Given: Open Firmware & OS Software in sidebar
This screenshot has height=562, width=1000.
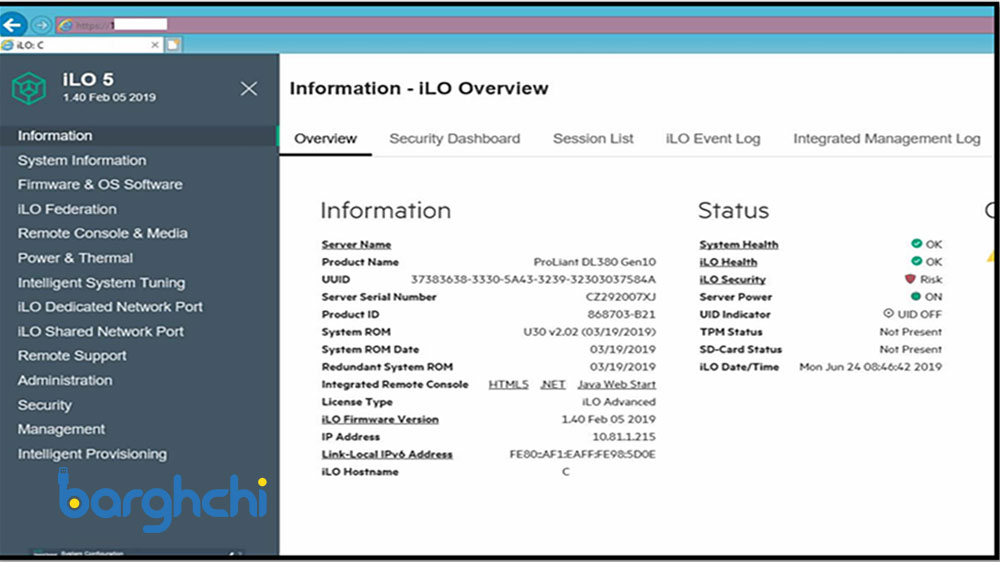Looking at the screenshot, I should pos(100,185).
